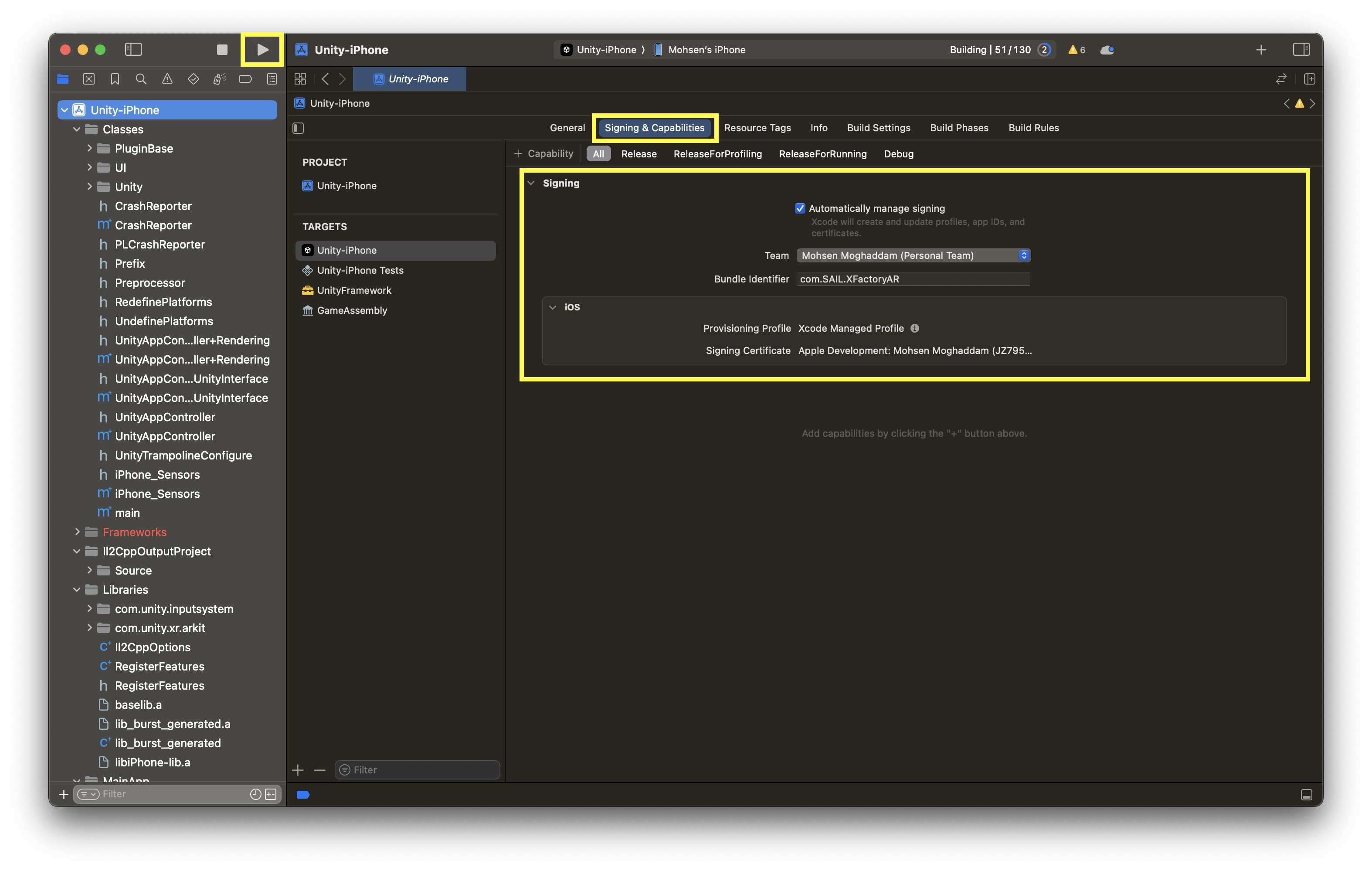
Task: Toggle the right inspector panel
Action: coord(1301,50)
